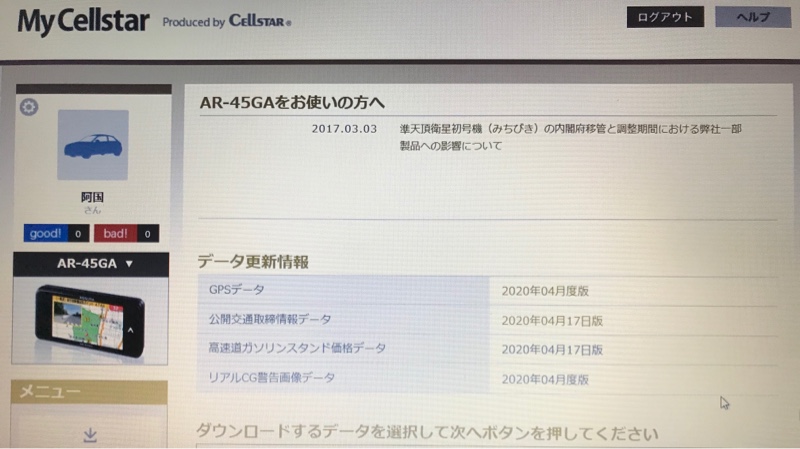Click the MyCellstar logo

[83, 21]
